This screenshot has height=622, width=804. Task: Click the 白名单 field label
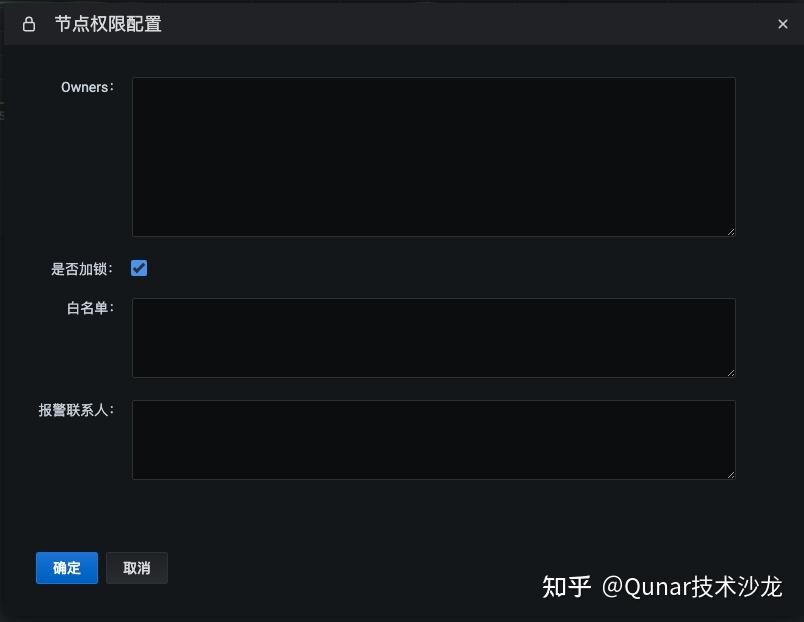[x=90, y=308]
